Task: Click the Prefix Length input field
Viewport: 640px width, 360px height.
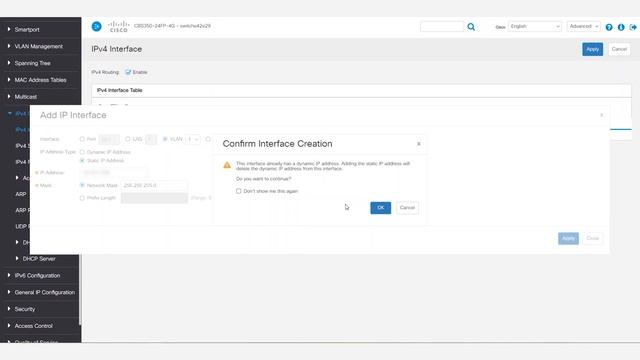Action: pos(154,198)
